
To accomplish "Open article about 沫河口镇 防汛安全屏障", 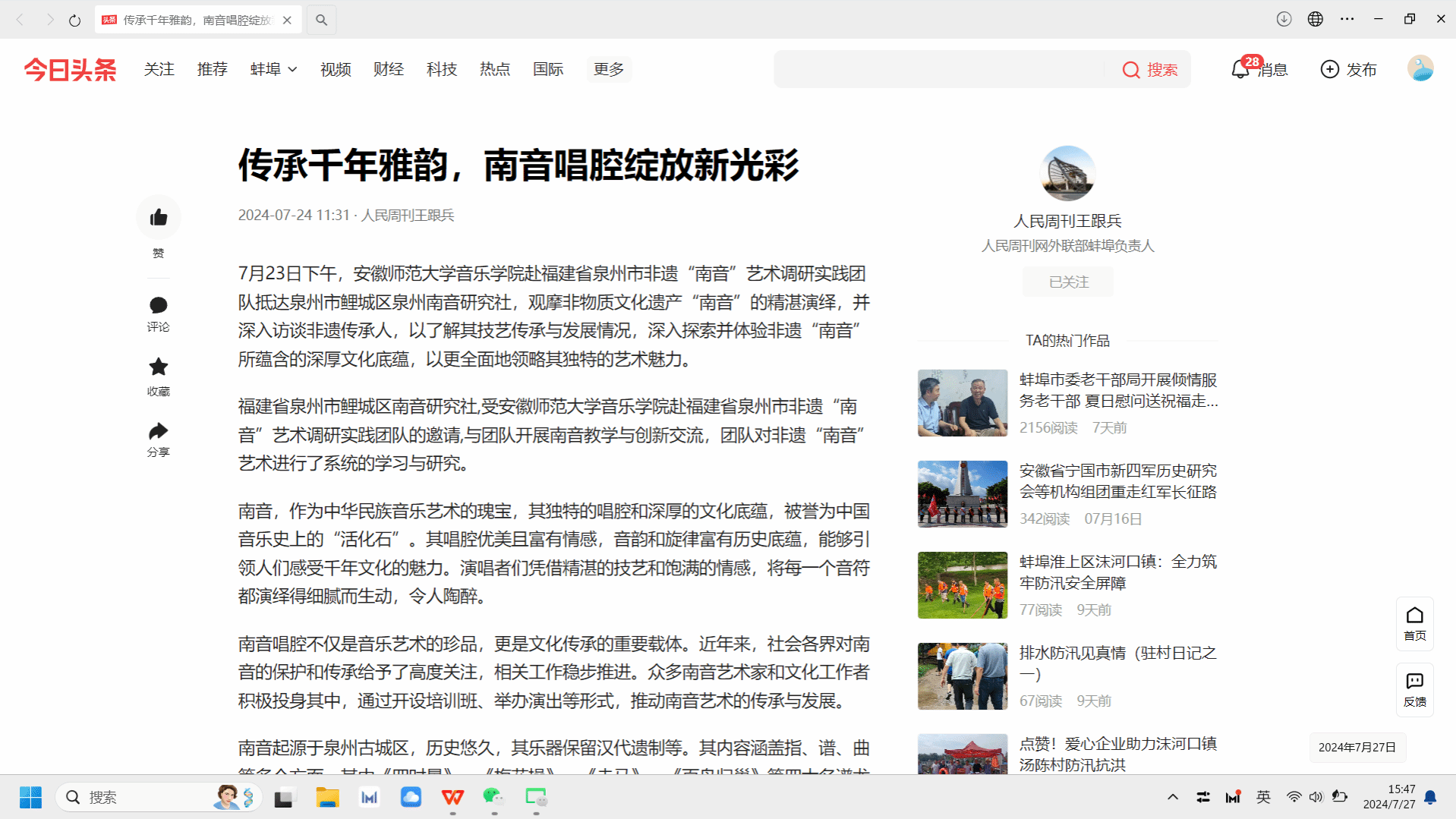I will pyautogui.click(x=1117, y=572).
